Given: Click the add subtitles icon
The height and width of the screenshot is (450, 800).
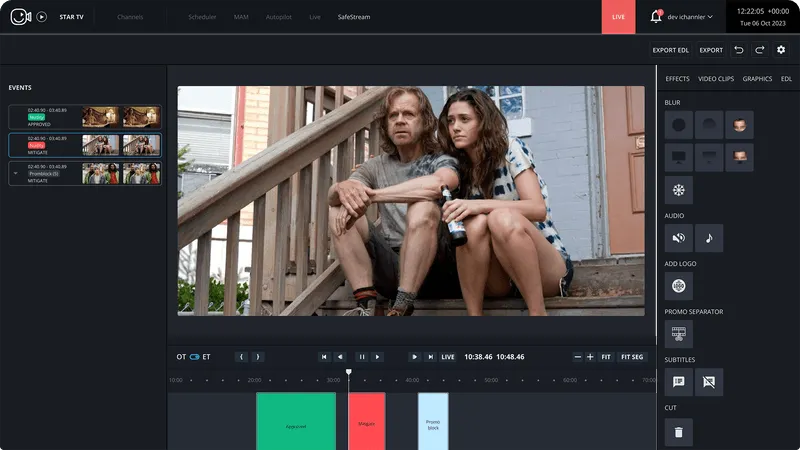Looking at the screenshot, I should pos(679,382).
